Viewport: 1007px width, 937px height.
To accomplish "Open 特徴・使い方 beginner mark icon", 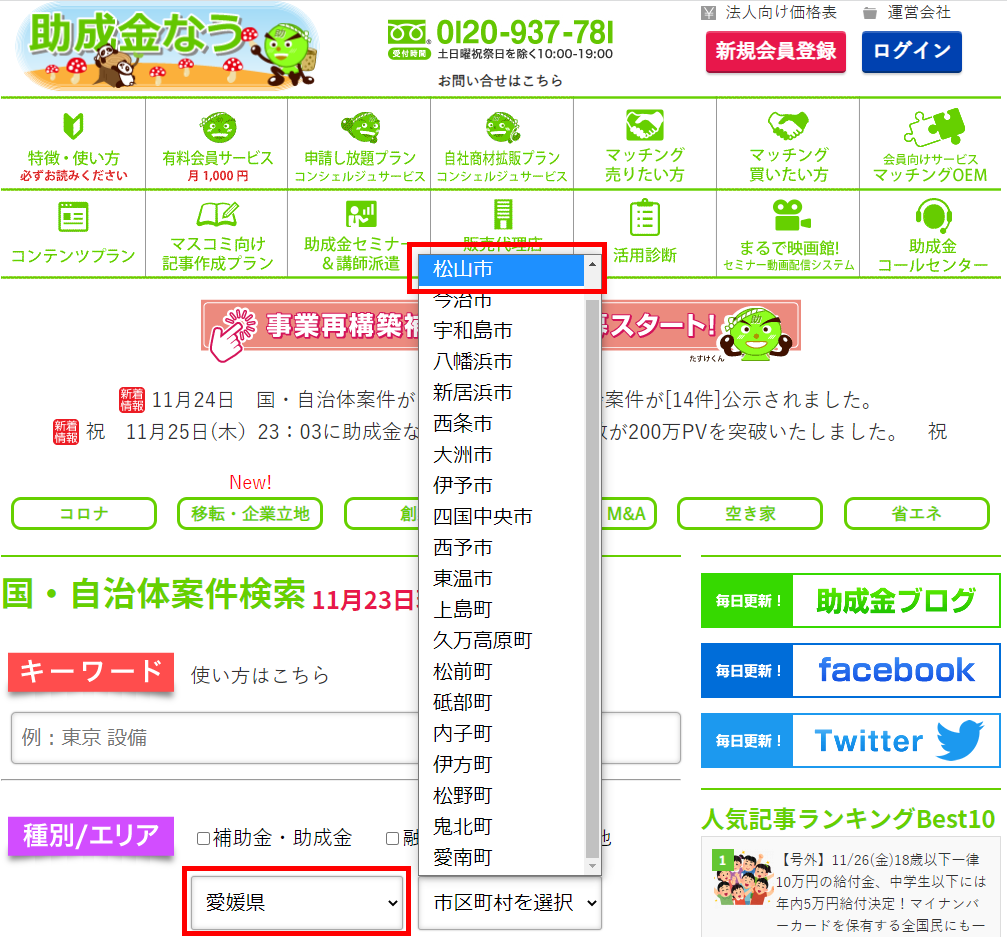I will (x=73, y=127).
